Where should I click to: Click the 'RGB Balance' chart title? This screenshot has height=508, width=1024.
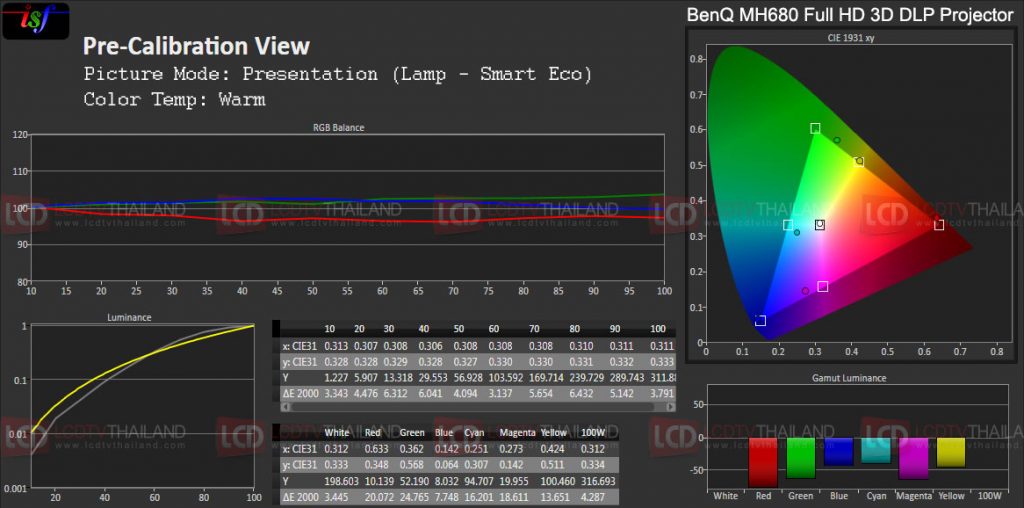pos(338,127)
